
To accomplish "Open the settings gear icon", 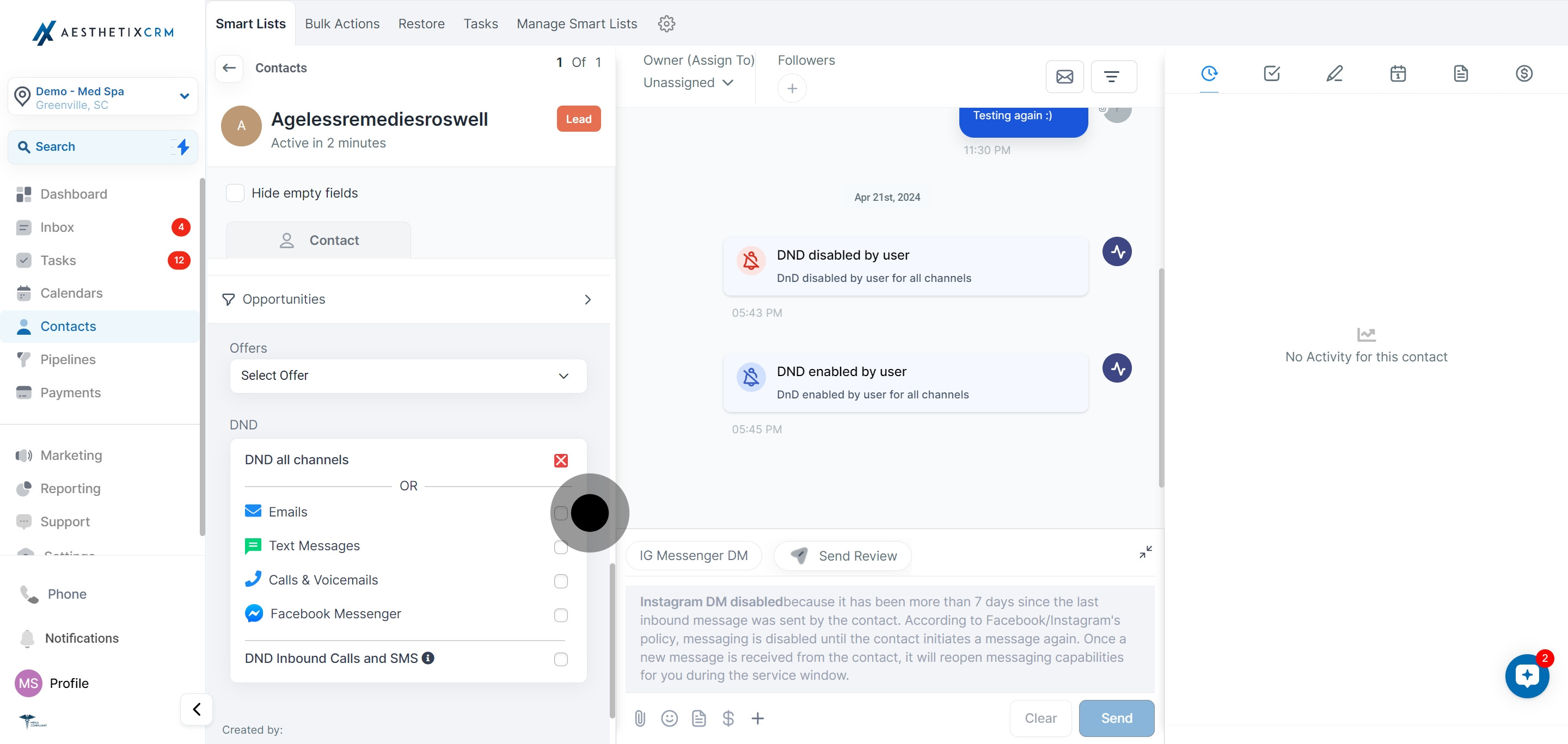I will (666, 24).
